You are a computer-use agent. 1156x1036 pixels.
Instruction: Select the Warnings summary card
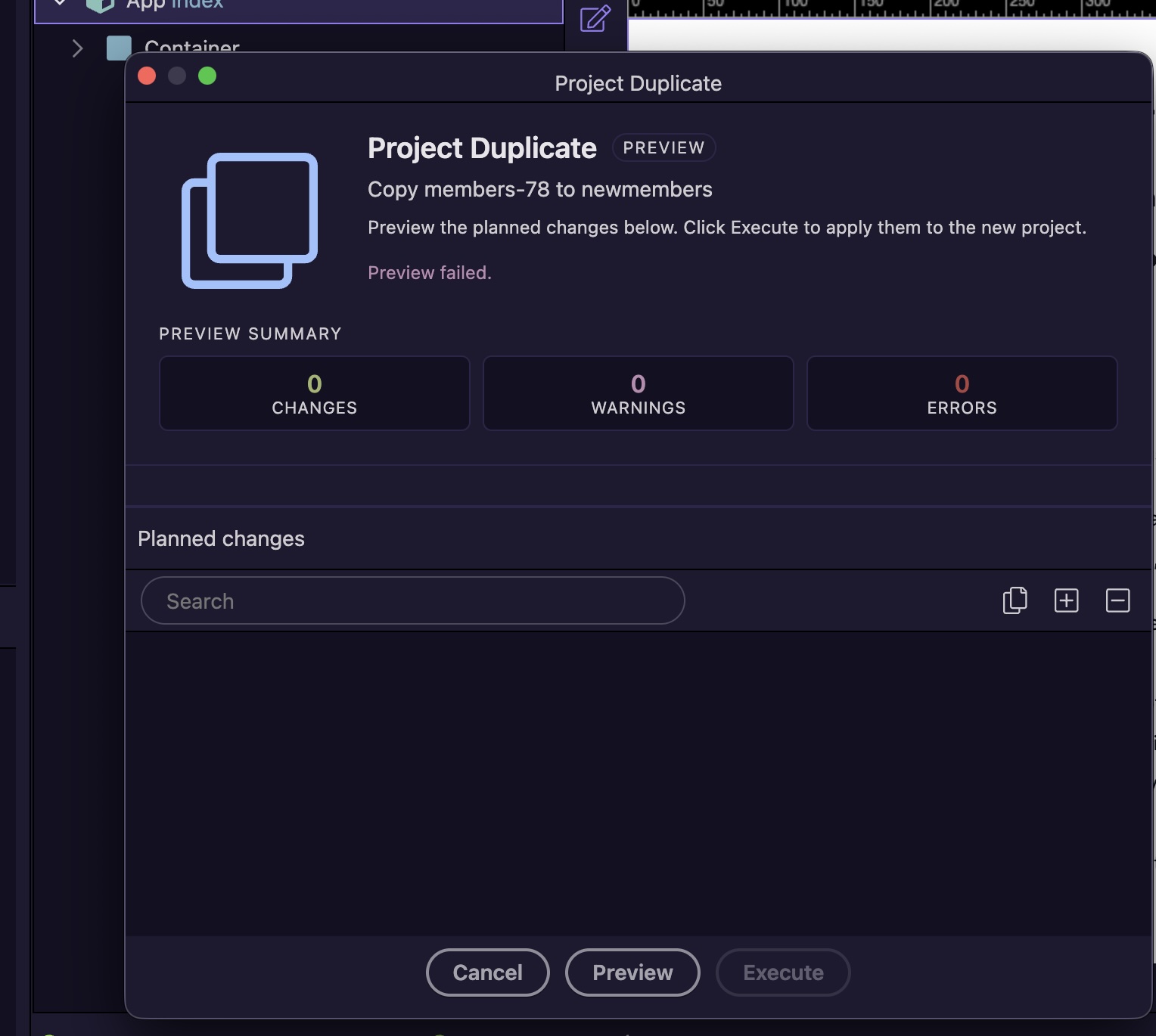(638, 393)
